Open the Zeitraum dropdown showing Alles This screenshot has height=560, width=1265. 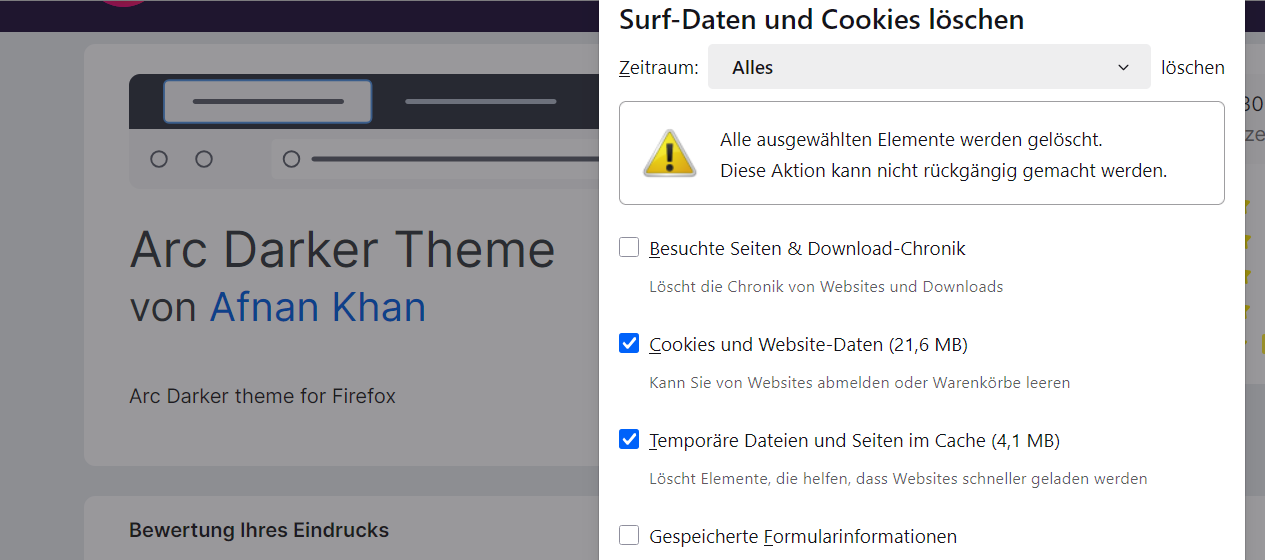[x=928, y=68]
